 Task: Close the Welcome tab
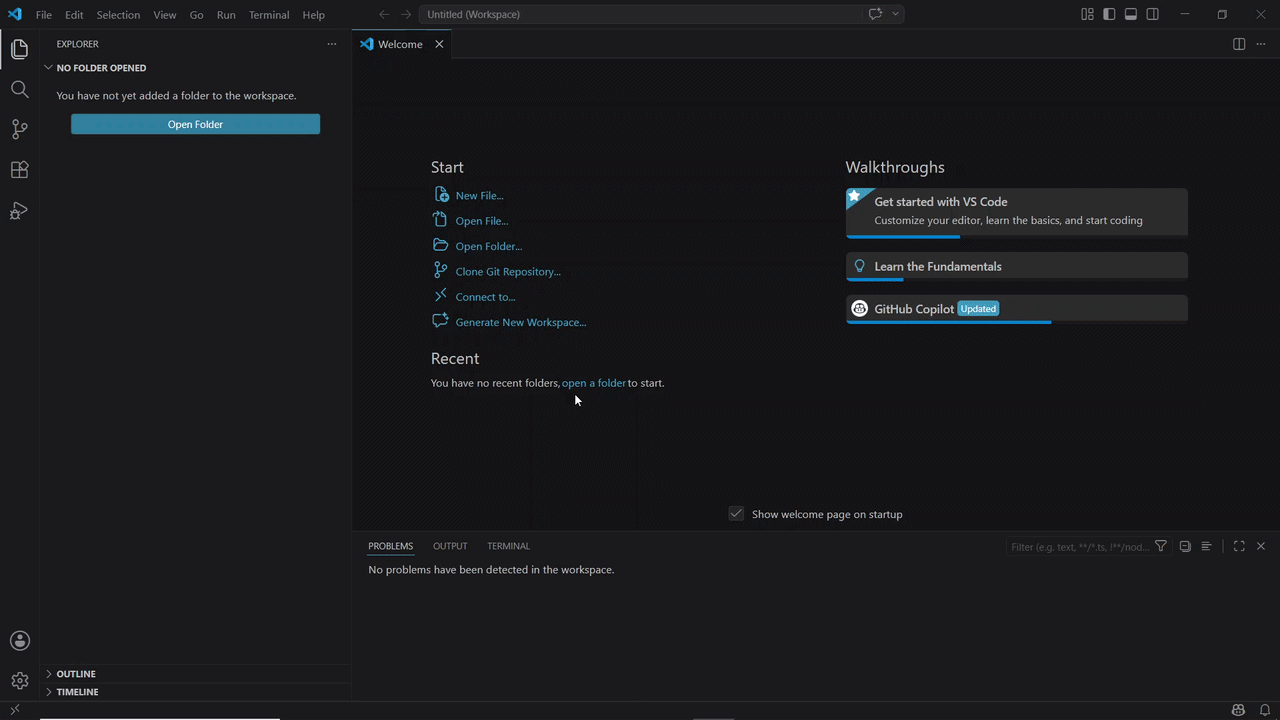pos(439,44)
